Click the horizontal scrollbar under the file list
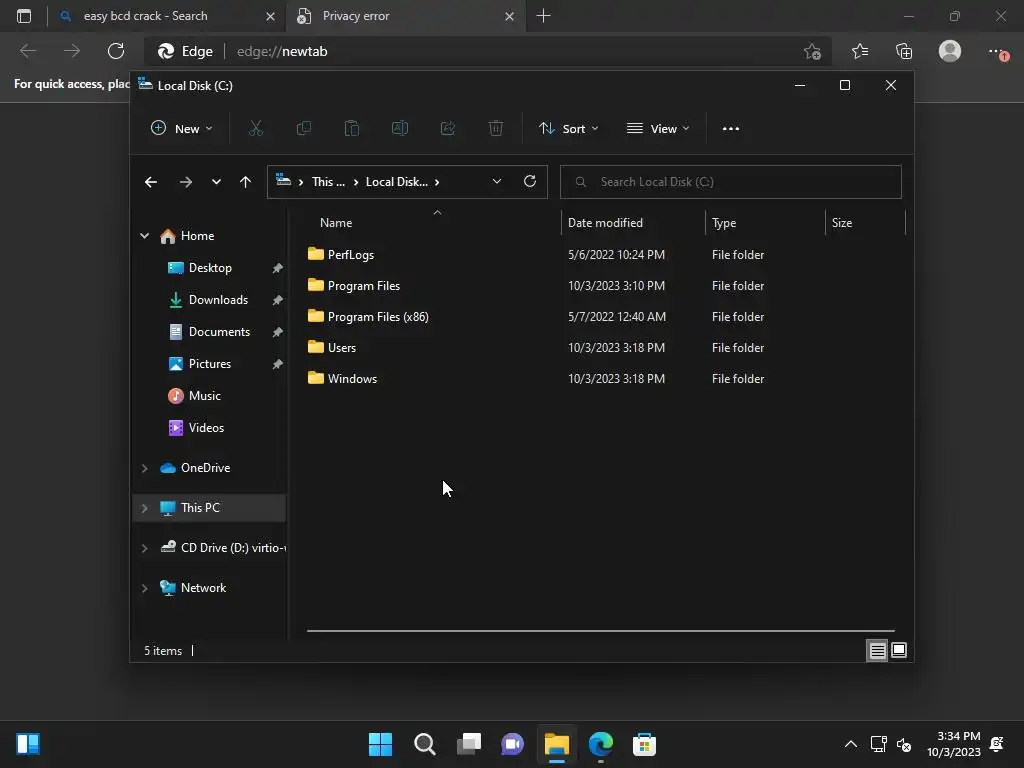The width and height of the screenshot is (1024, 768). click(601, 631)
